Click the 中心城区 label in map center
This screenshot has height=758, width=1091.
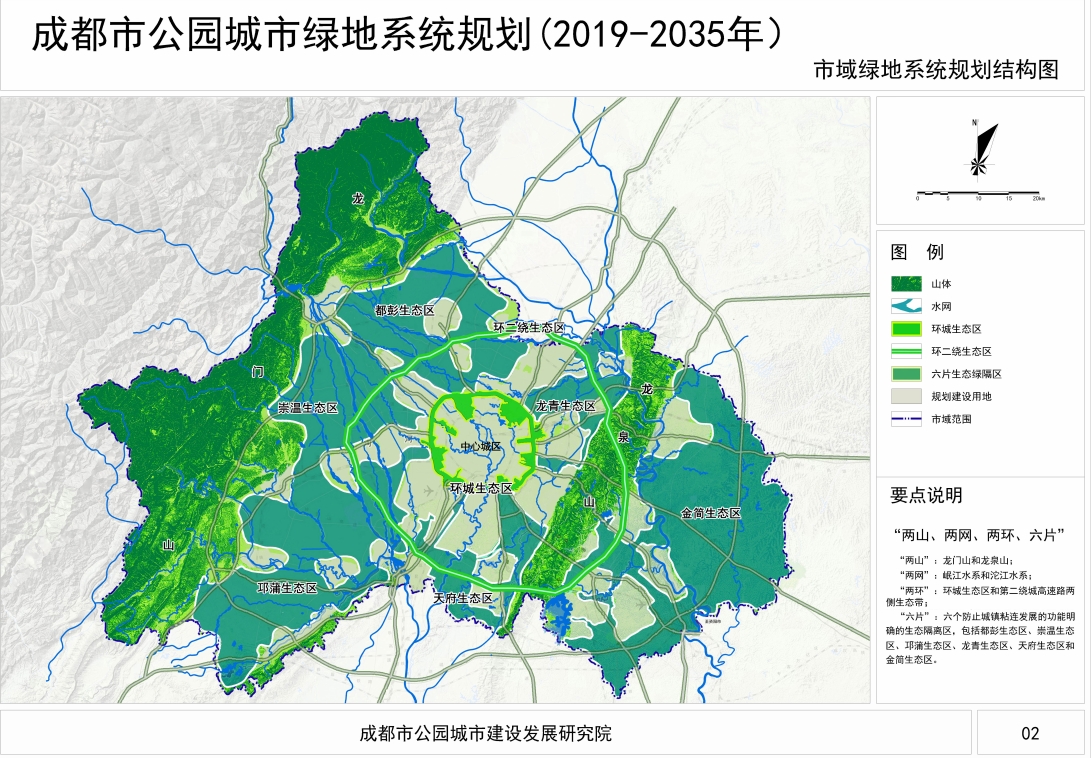coord(480,445)
